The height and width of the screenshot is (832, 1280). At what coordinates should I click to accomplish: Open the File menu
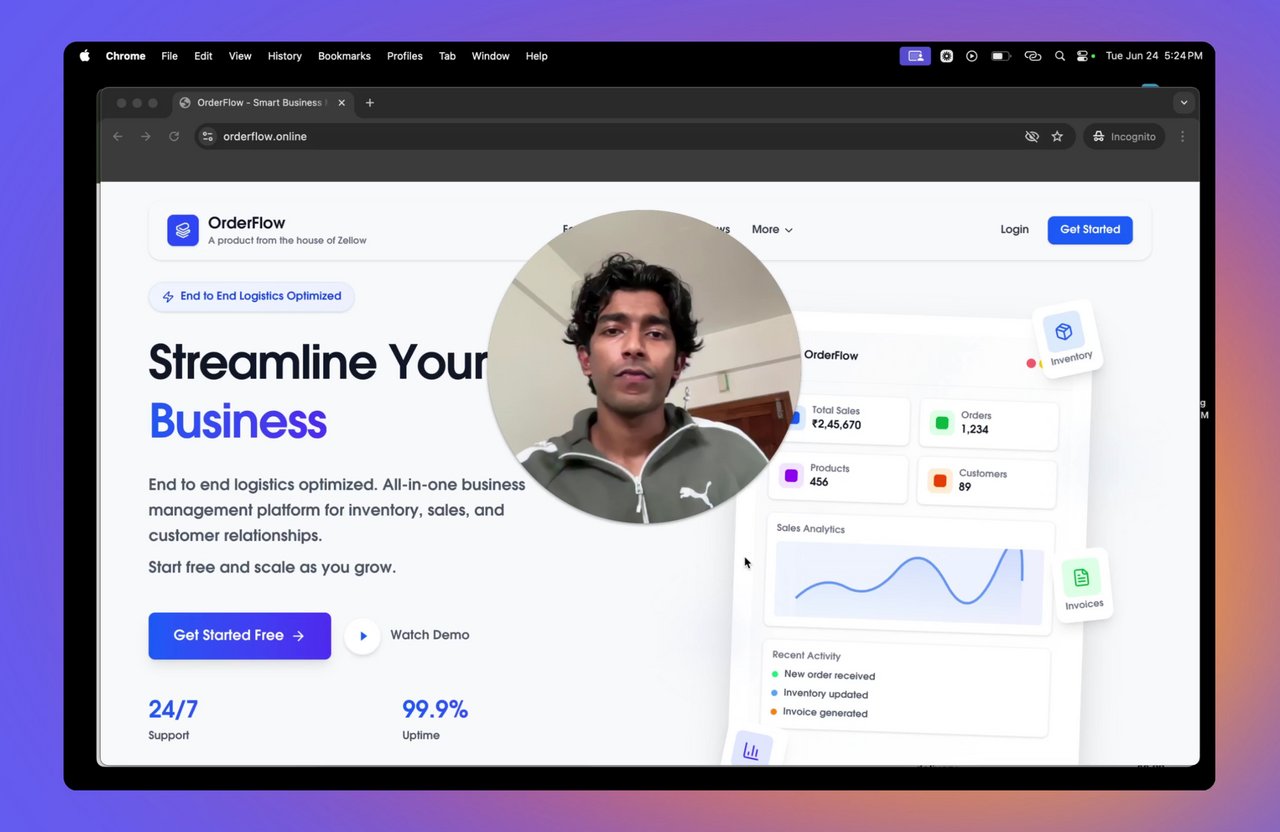170,56
